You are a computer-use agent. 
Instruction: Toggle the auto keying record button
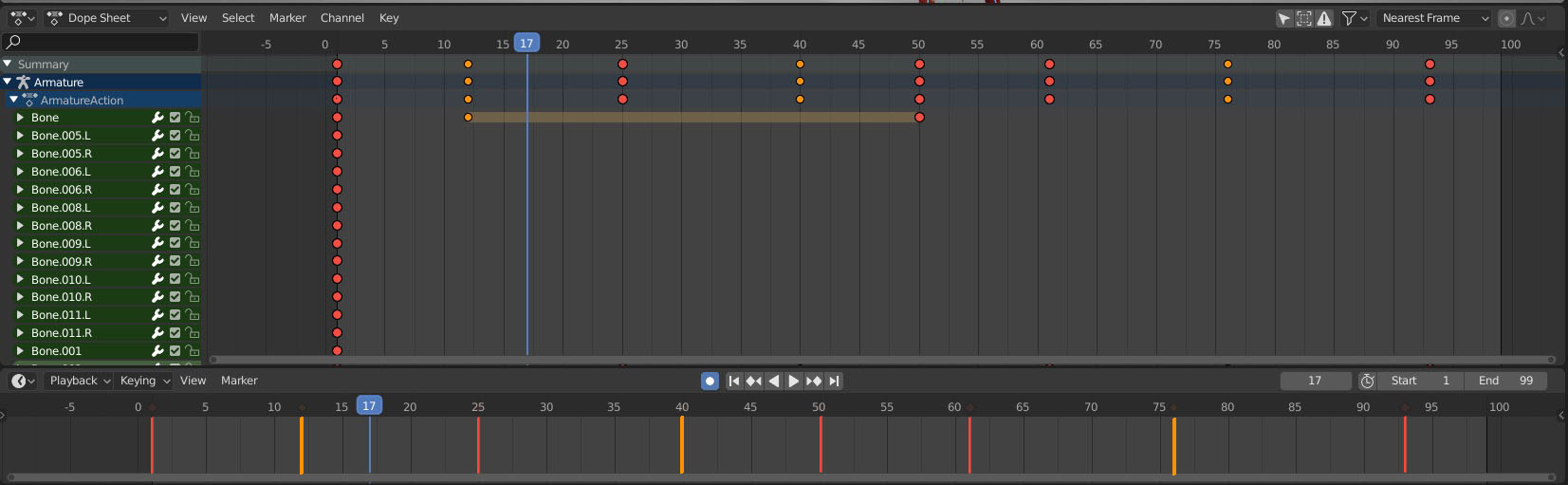[x=710, y=381]
